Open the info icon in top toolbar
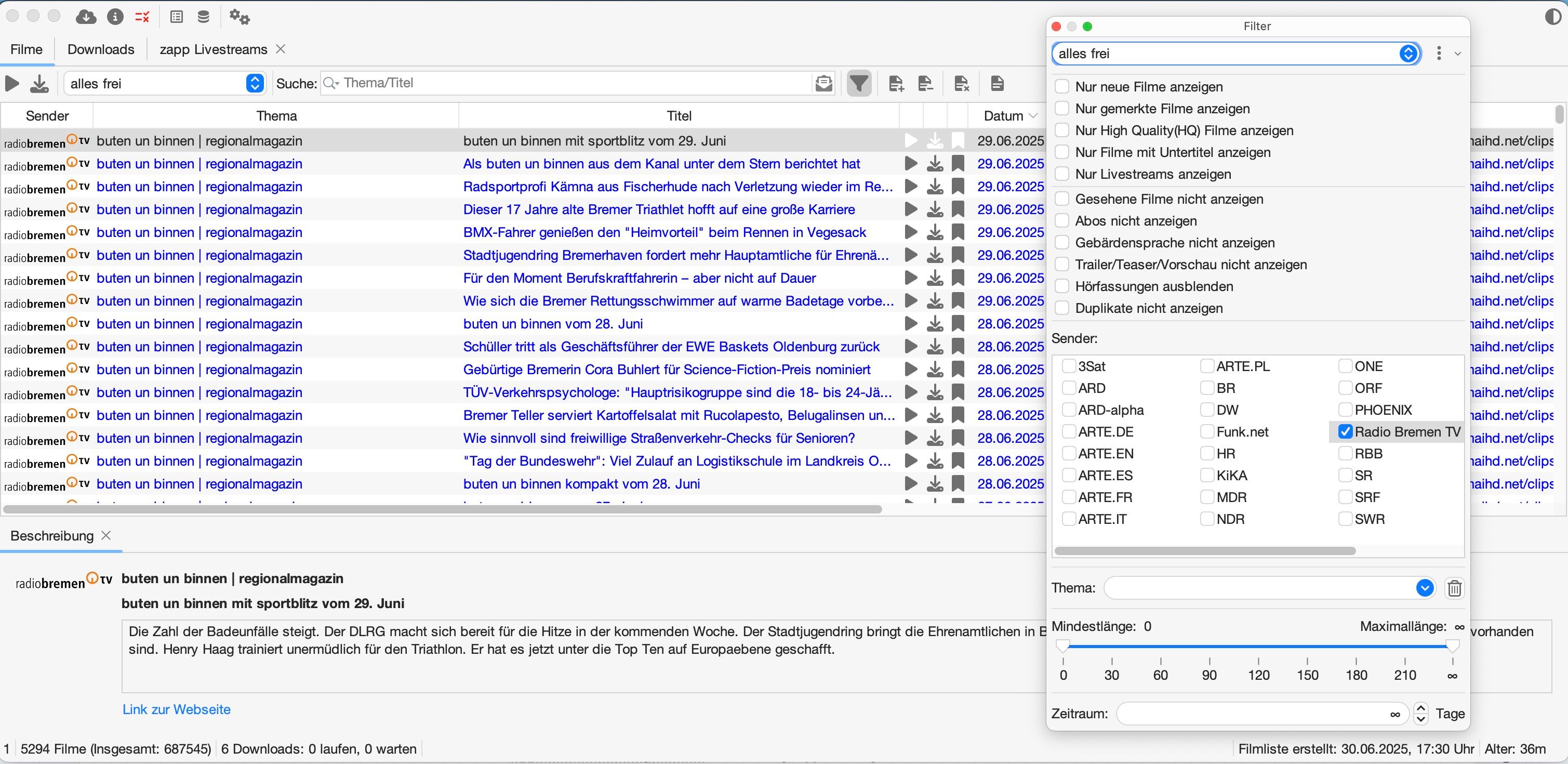The height and width of the screenshot is (764, 1568). pos(115,17)
